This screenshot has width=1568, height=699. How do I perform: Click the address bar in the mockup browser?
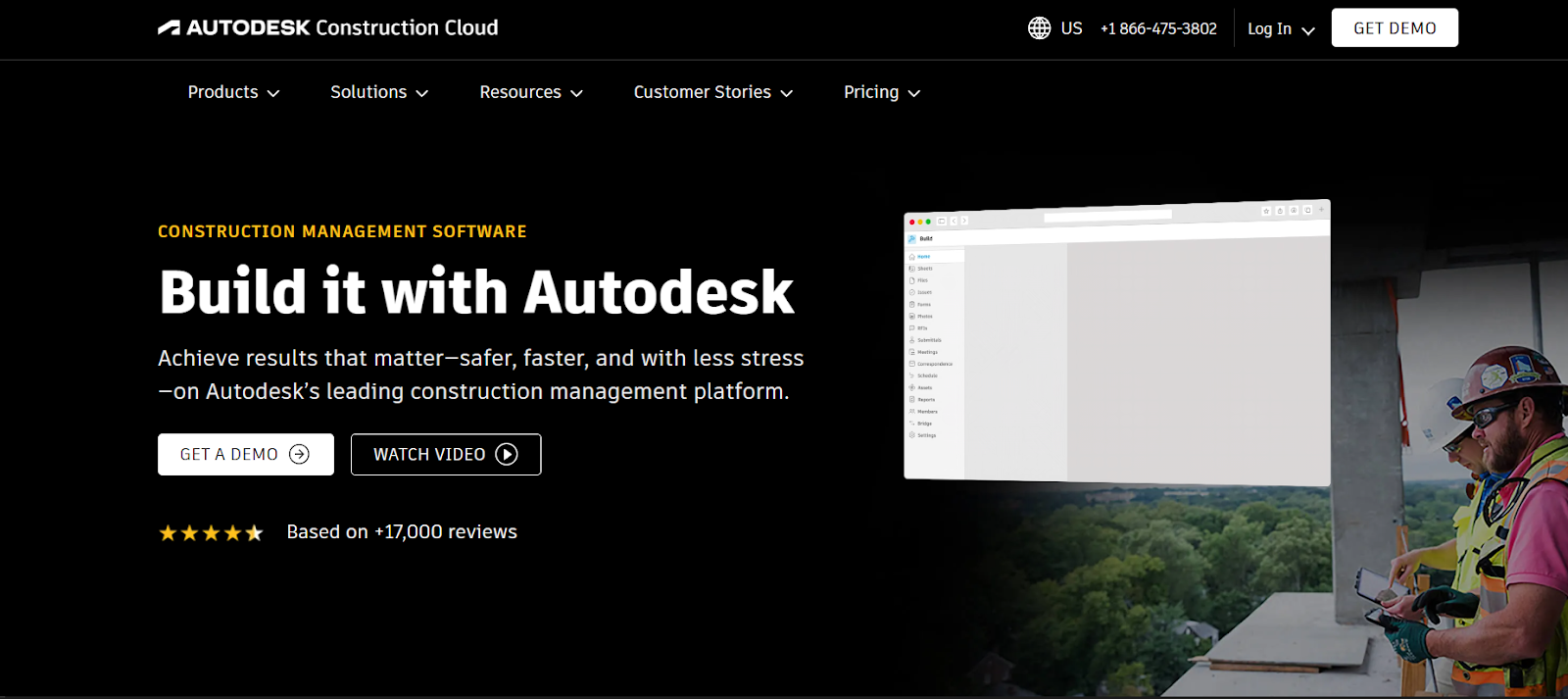pos(1108,216)
